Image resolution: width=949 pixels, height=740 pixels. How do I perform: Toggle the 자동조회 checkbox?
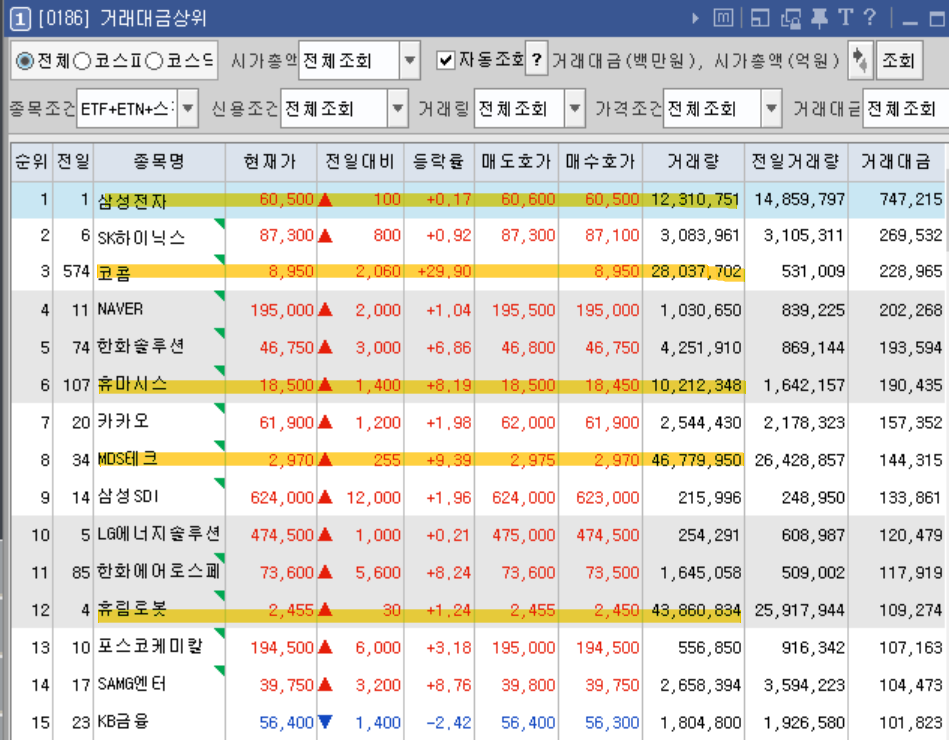(x=446, y=61)
